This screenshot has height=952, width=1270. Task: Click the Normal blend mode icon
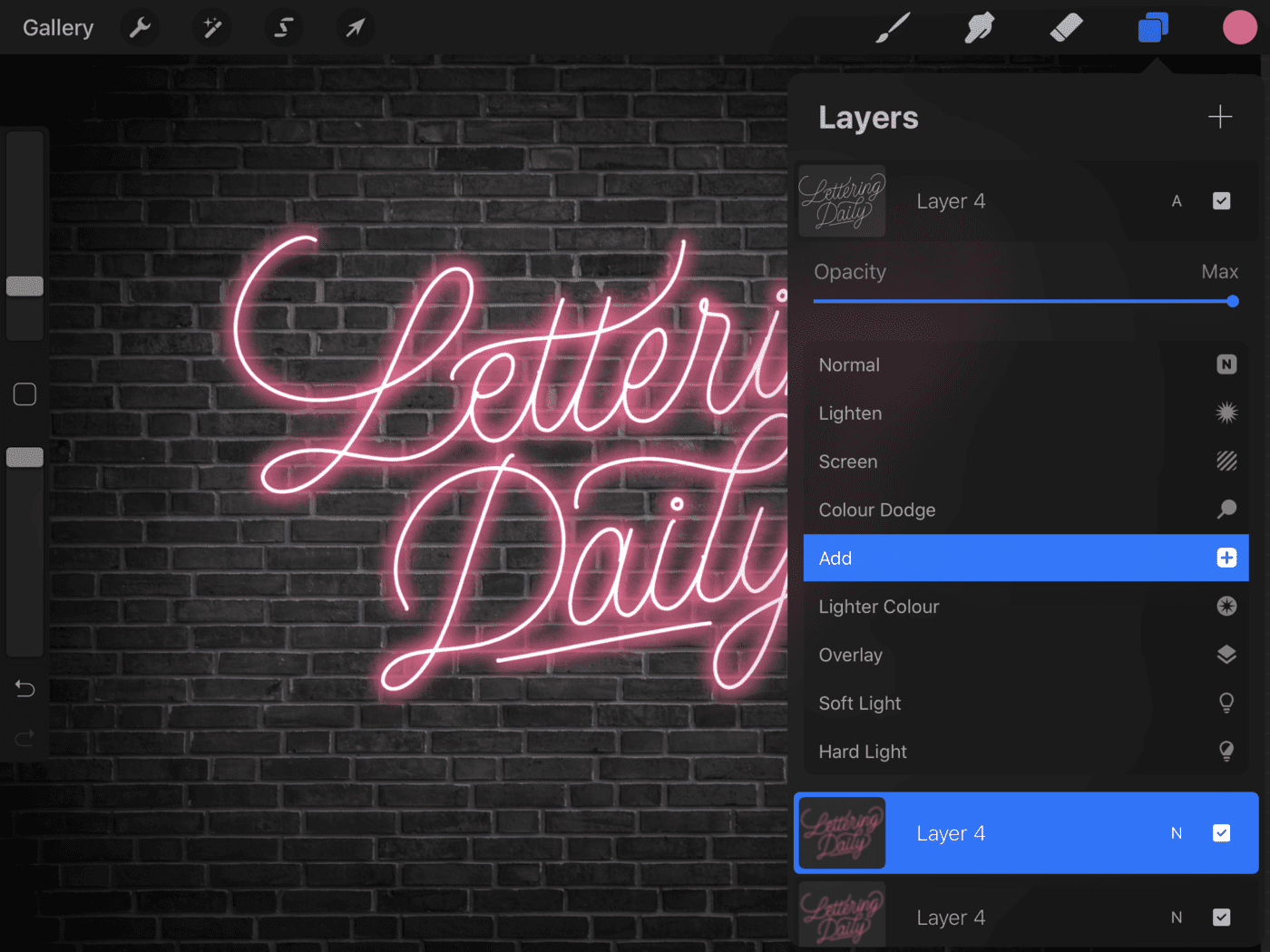click(x=1226, y=364)
